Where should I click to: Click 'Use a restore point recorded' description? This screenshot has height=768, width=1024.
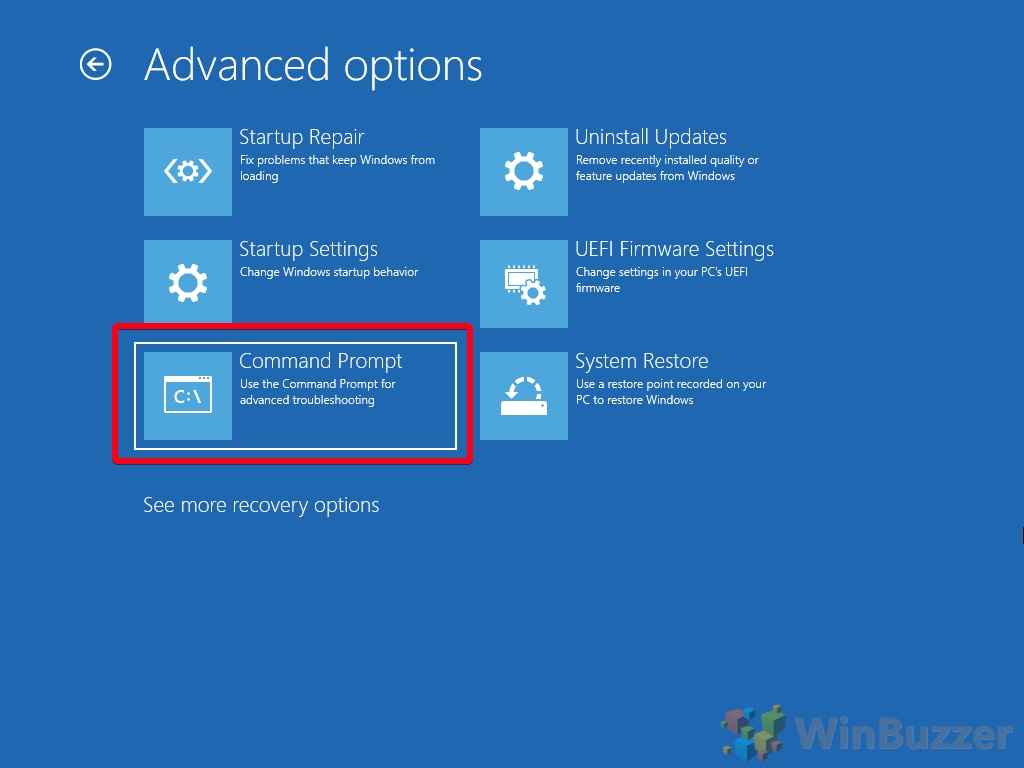click(671, 392)
